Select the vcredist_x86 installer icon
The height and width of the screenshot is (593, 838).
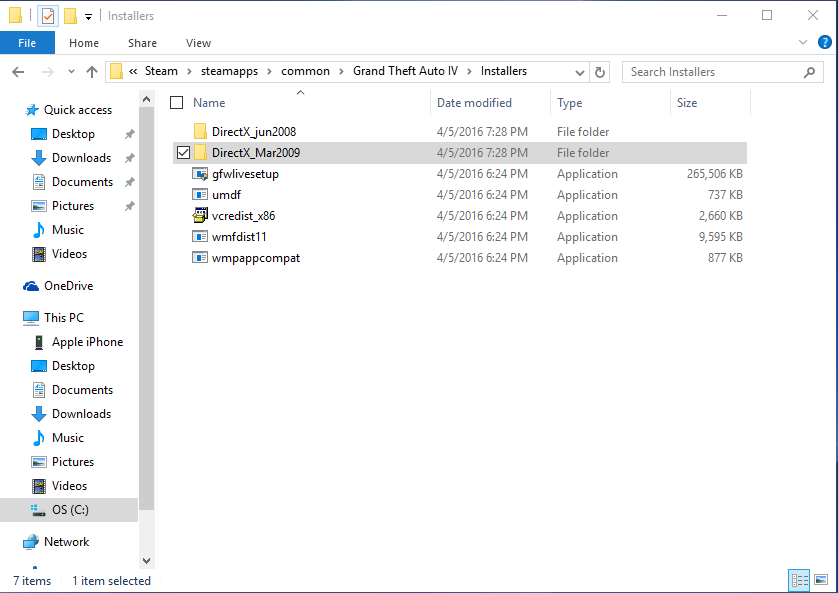point(200,215)
